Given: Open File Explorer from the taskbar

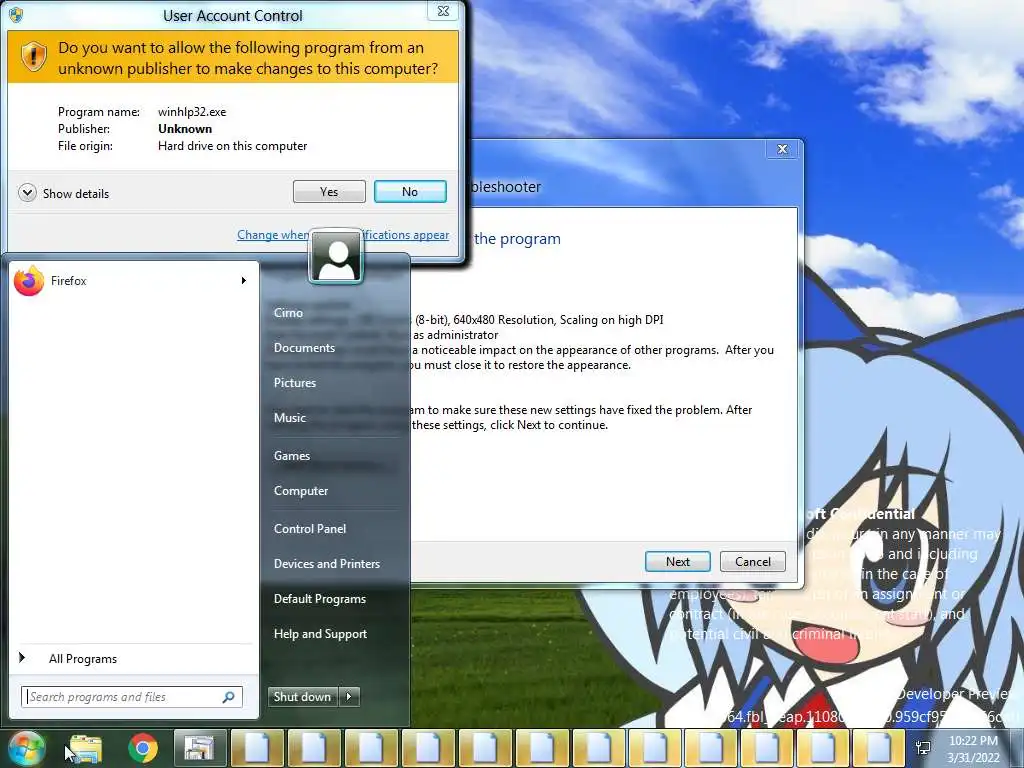Looking at the screenshot, I should click(86, 748).
